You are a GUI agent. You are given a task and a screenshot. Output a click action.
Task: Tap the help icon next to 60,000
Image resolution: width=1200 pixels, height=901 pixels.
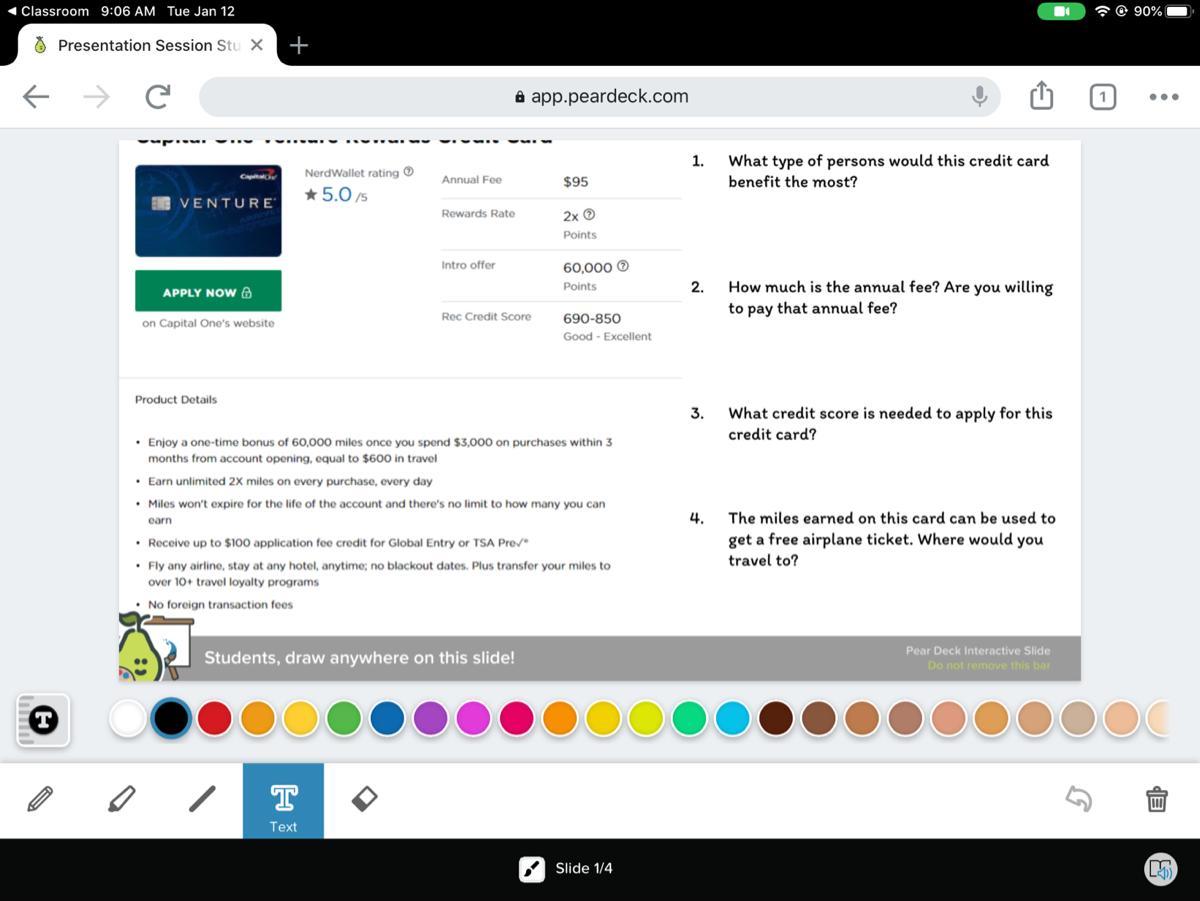pyautogui.click(x=623, y=267)
